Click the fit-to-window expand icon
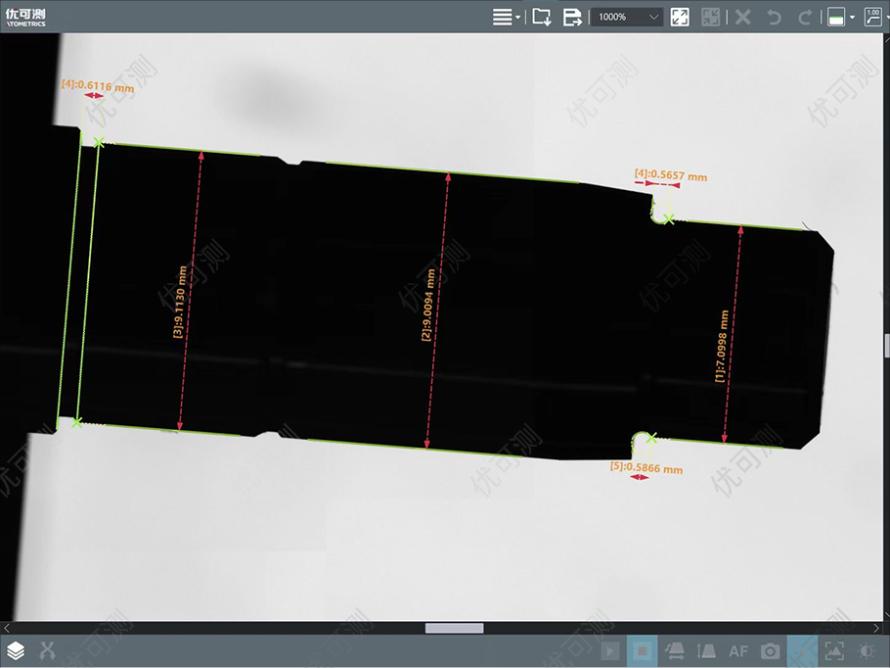 [679, 17]
